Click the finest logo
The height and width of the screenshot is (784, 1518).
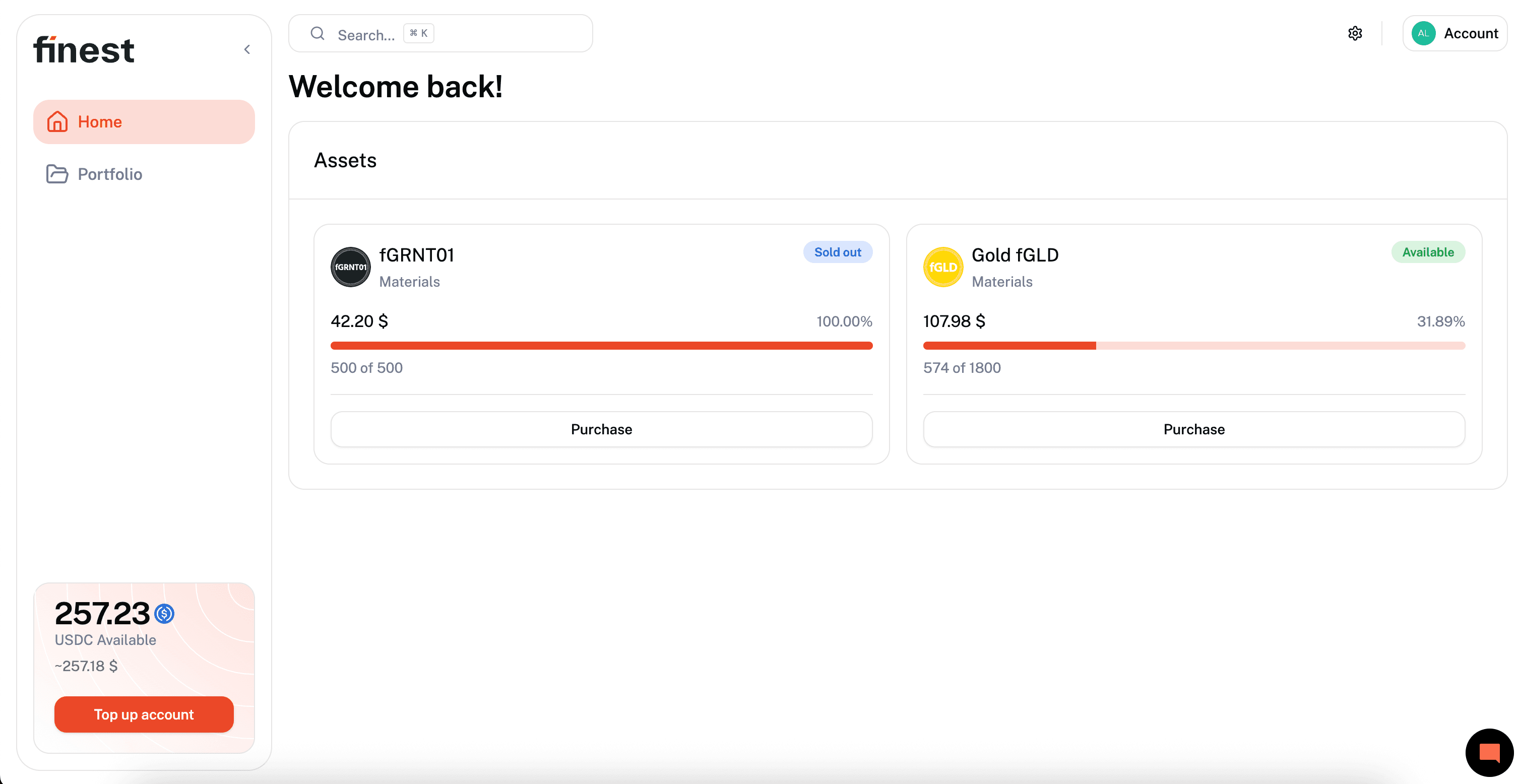pyautogui.click(x=84, y=50)
